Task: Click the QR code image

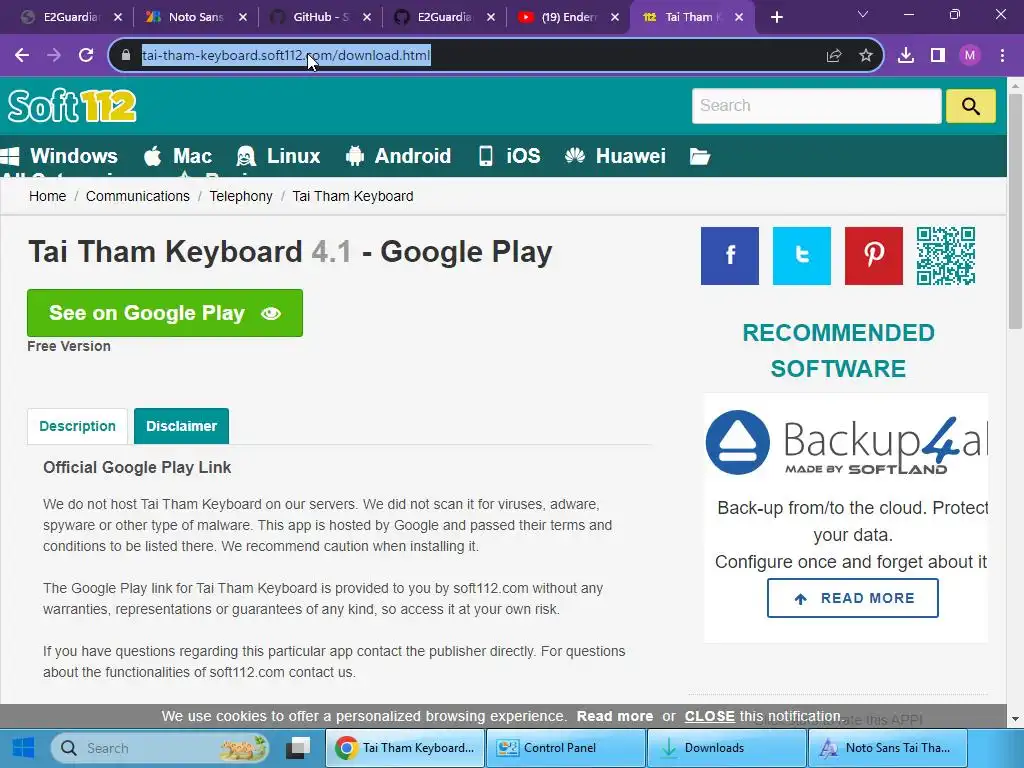Action: [946, 256]
